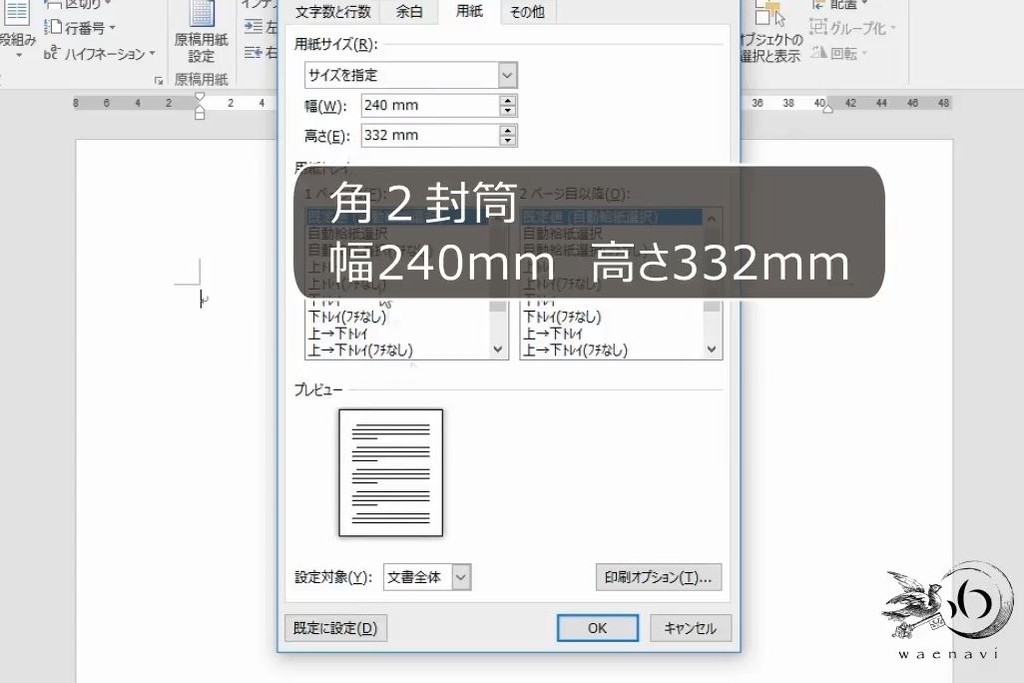
Task: Open オブジェクトの選択と表示 selection pane
Action: (771, 31)
